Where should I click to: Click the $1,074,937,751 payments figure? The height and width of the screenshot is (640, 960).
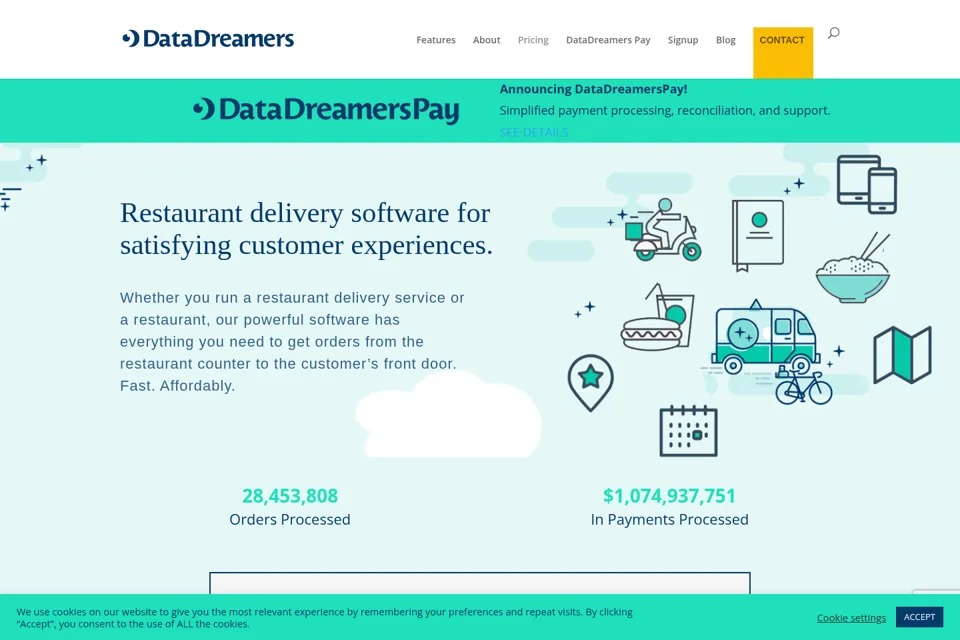pos(669,495)
